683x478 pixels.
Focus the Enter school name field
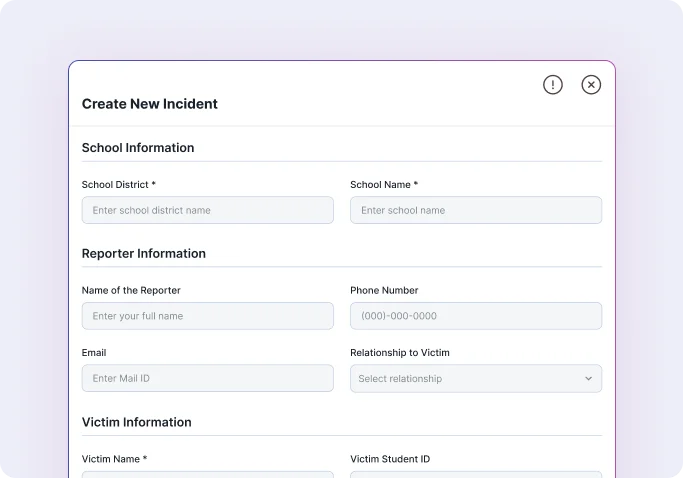(x=476, y=210)
